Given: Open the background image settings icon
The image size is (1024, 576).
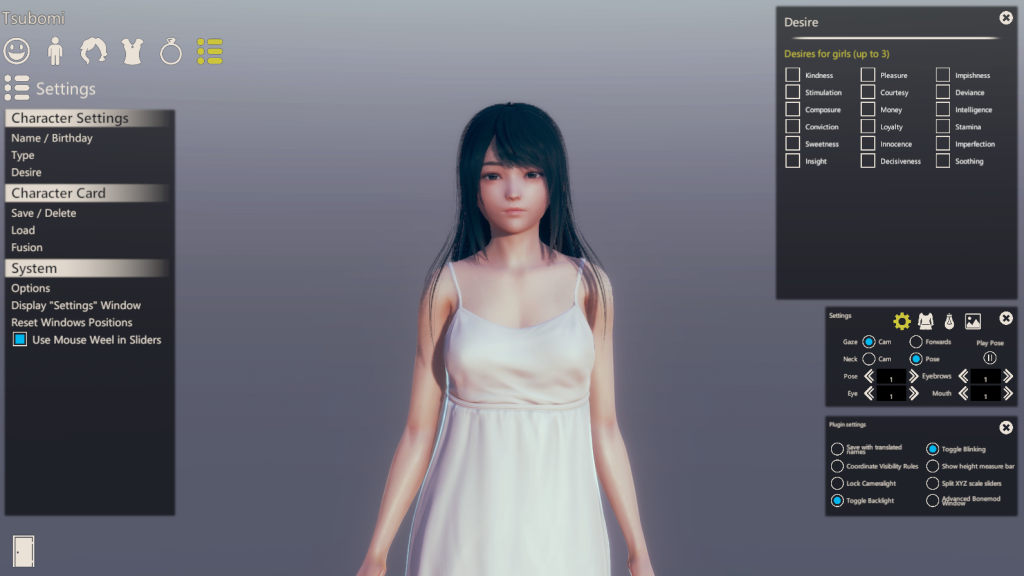Looking at the screenshot, I should coord(972,321).
